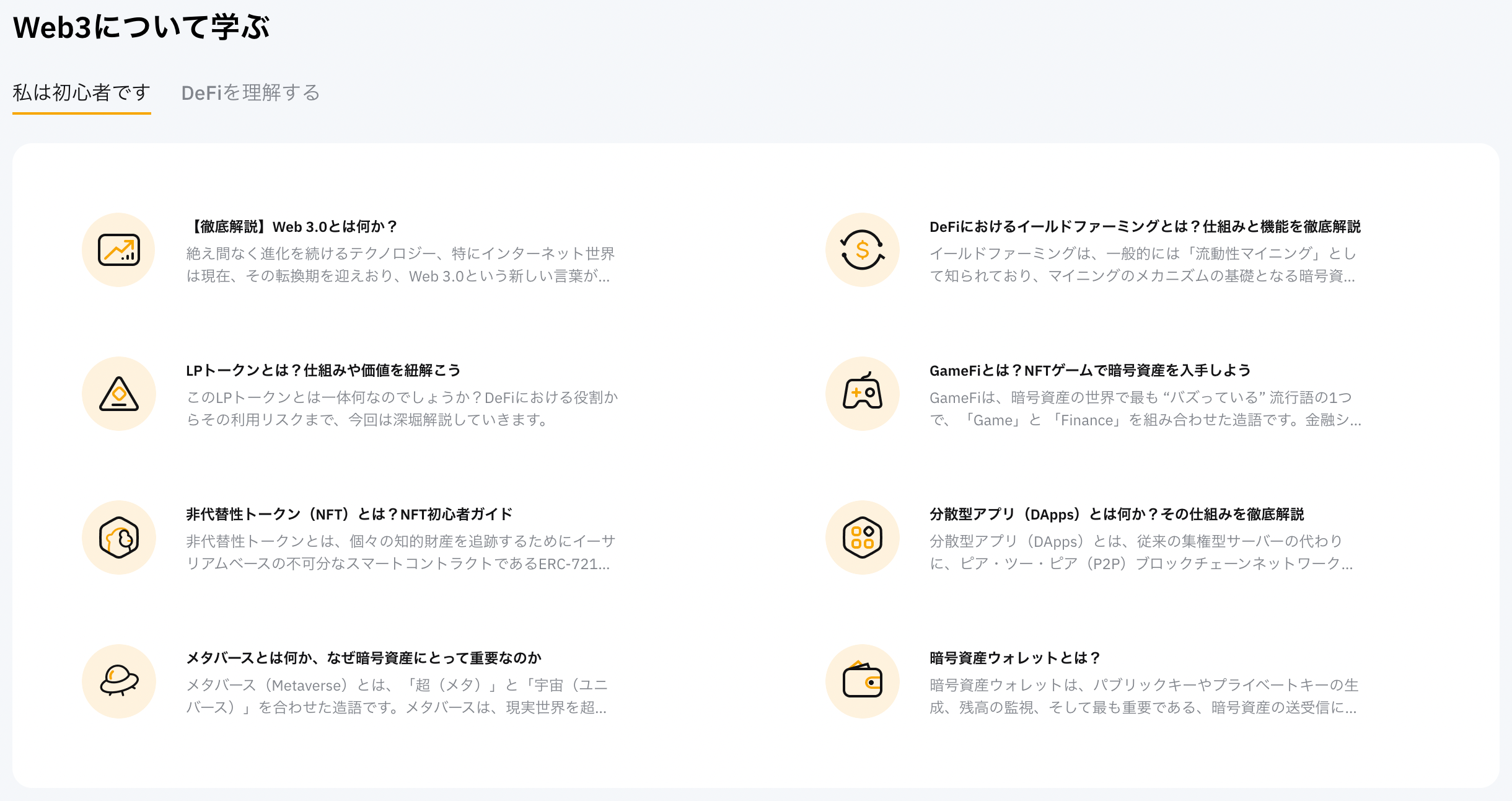Select the dollar-cycle icon for yield farming article
1512x801 pixels.
[863, 250]
